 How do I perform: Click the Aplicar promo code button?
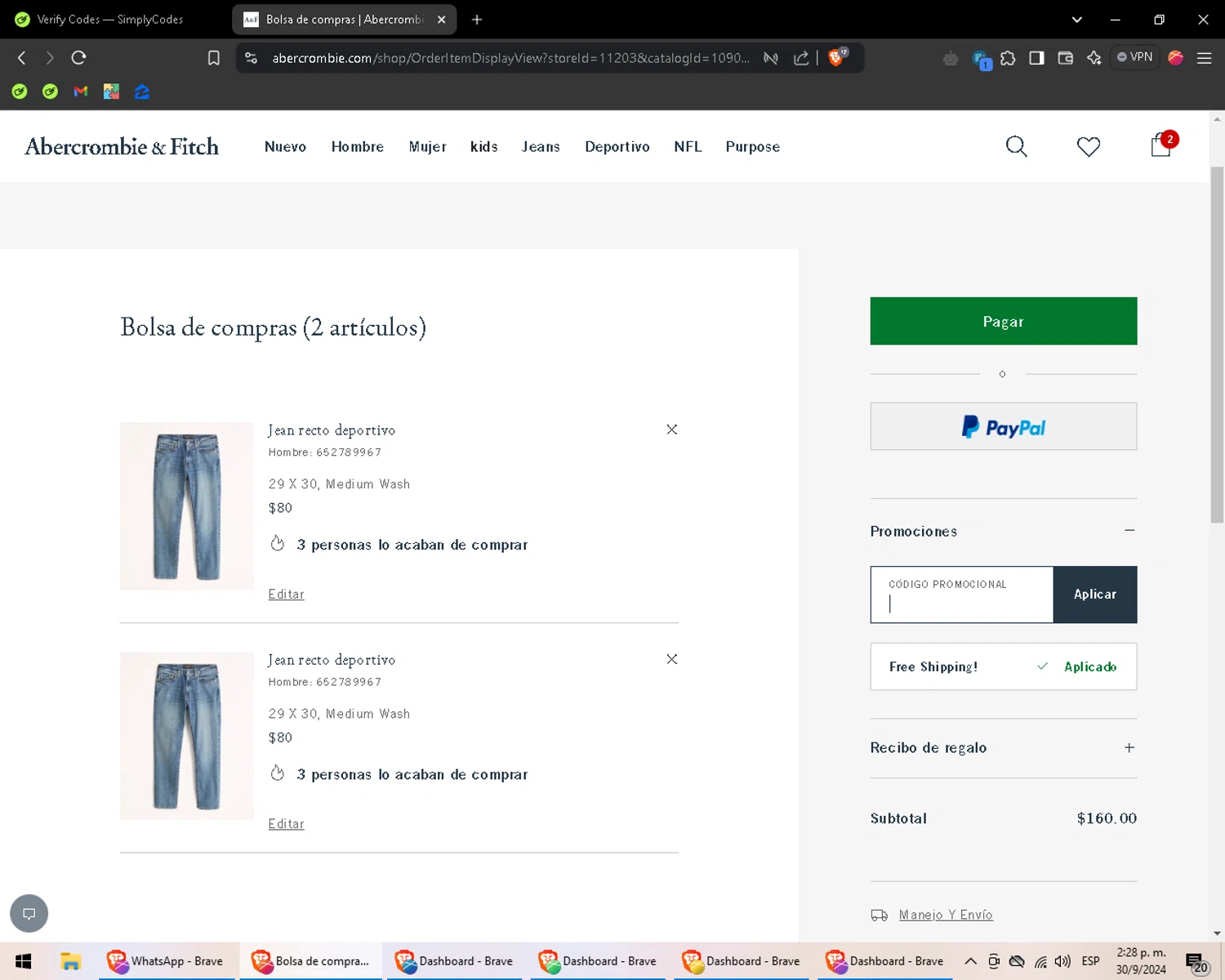coord(1095,595)
